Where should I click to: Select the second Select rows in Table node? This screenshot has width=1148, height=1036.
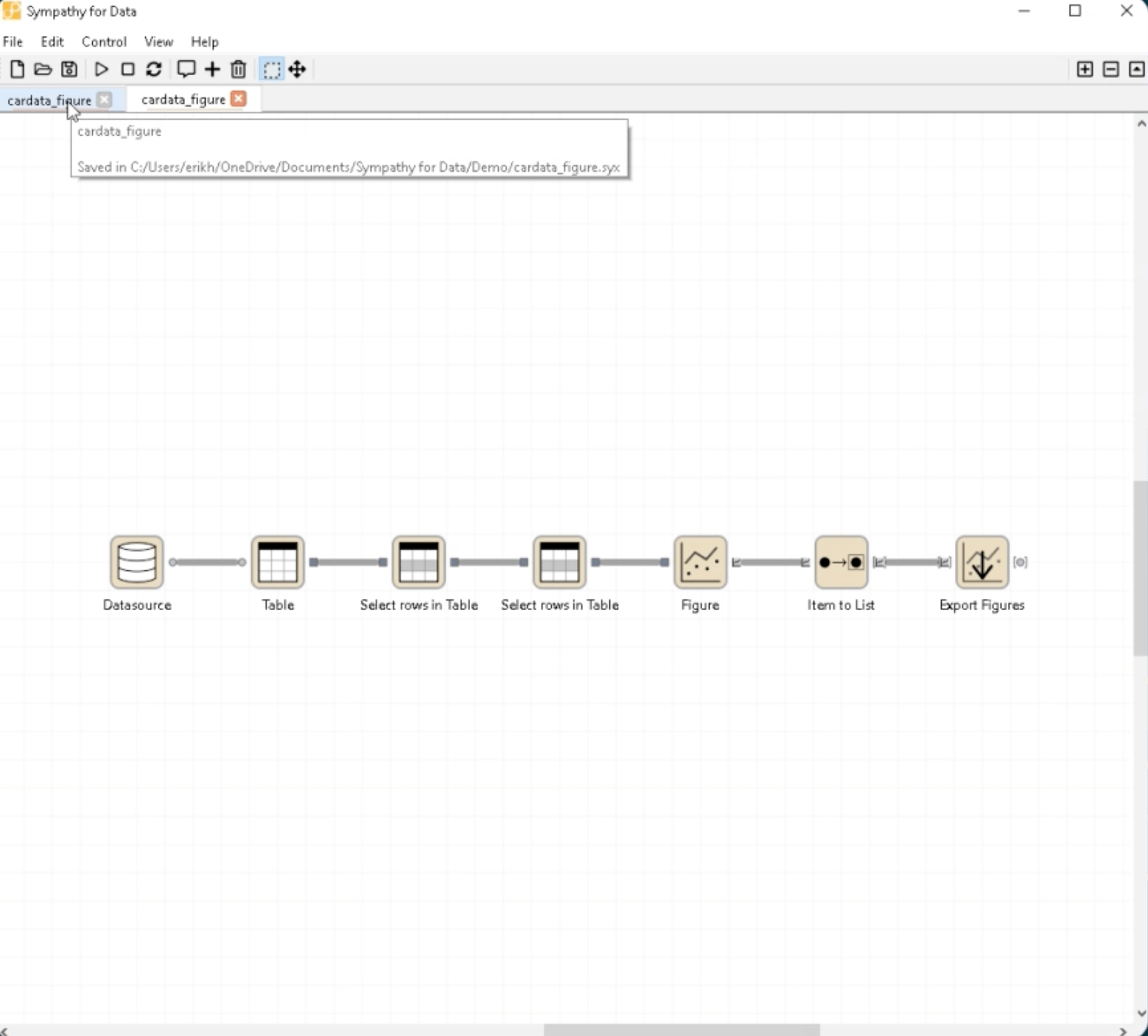[559, 562]
